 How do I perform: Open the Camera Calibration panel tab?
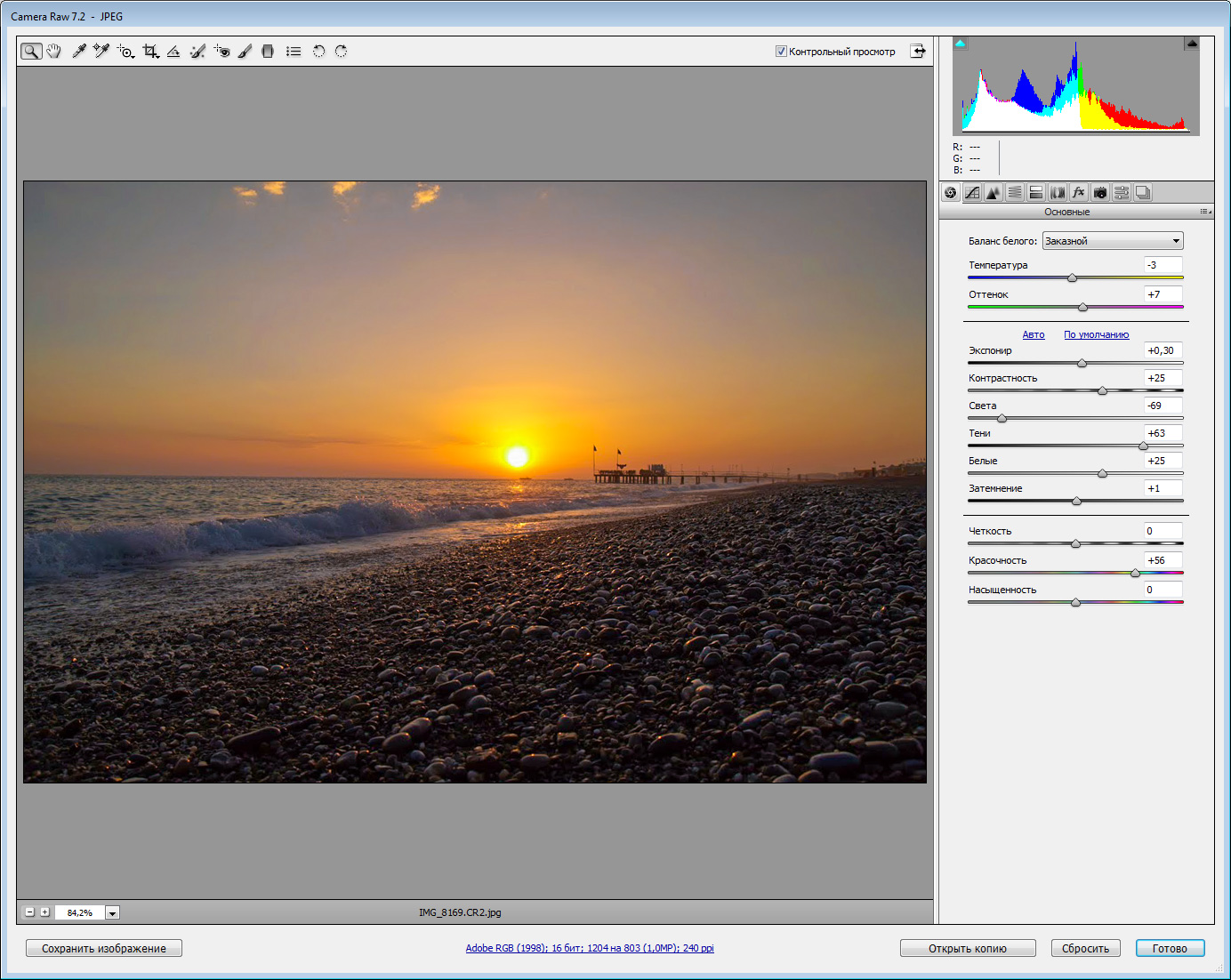pos(1100,192)
